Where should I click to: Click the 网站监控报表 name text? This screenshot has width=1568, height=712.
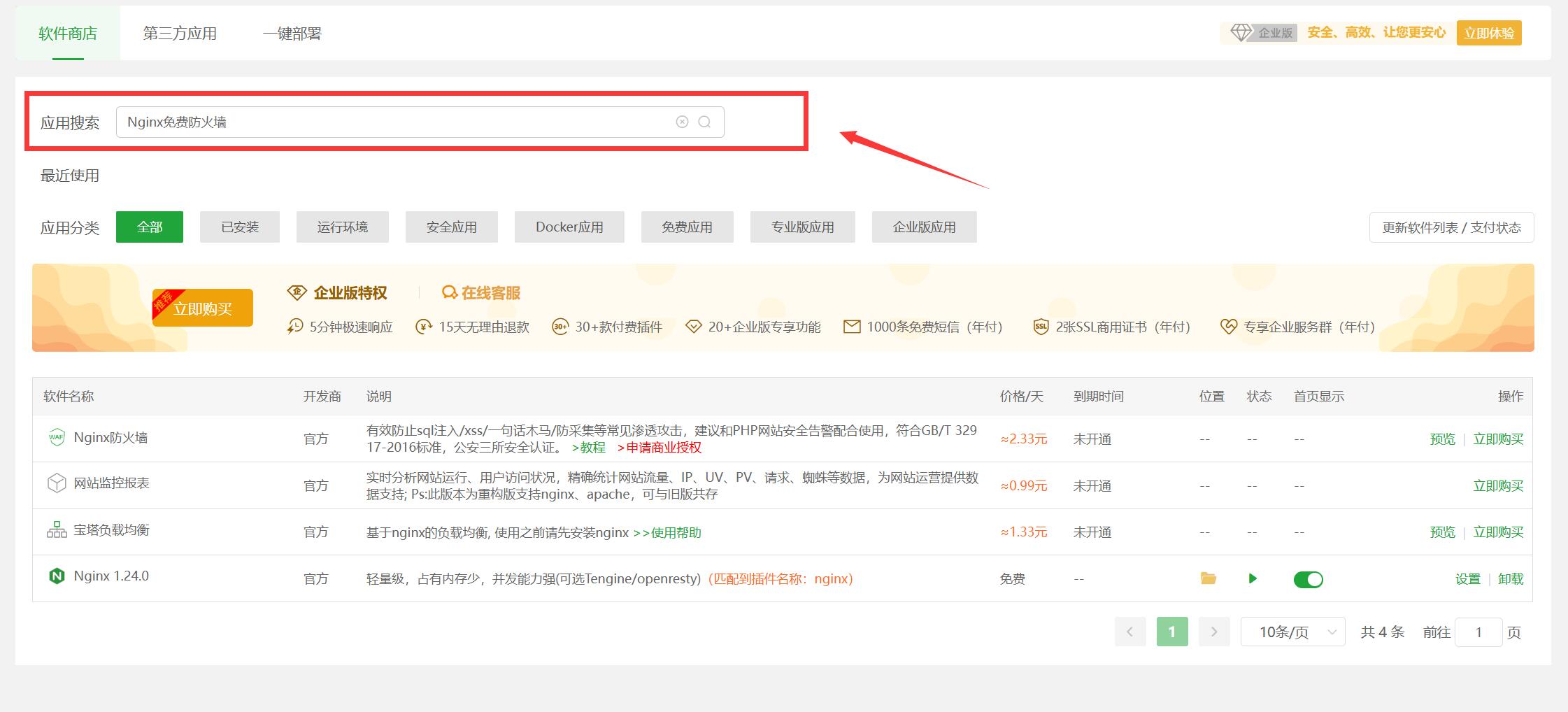pos(112,483)
